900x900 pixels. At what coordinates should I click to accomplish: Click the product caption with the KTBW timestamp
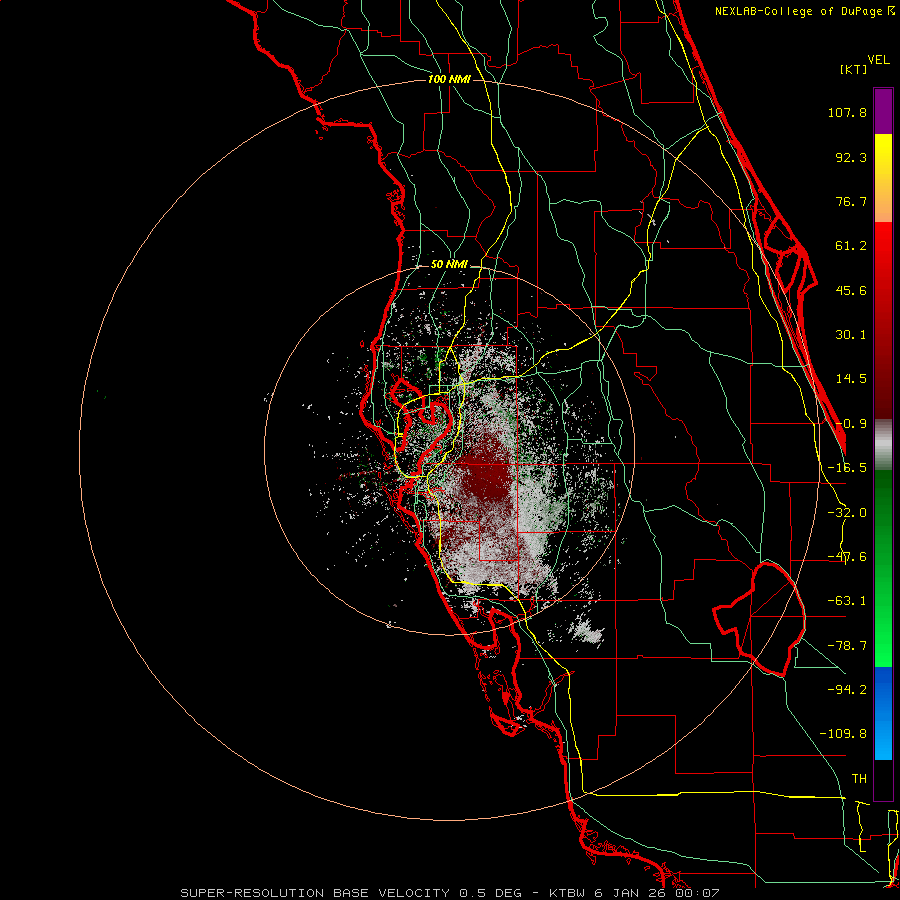click(x=449, y=893)
